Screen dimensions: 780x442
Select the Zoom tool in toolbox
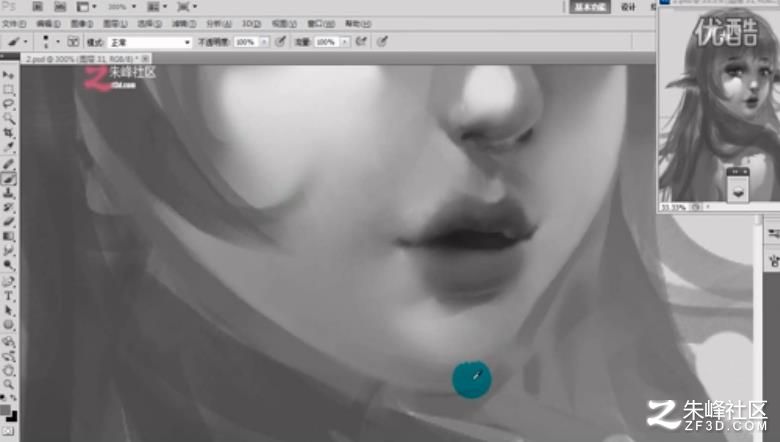(8, 384)
